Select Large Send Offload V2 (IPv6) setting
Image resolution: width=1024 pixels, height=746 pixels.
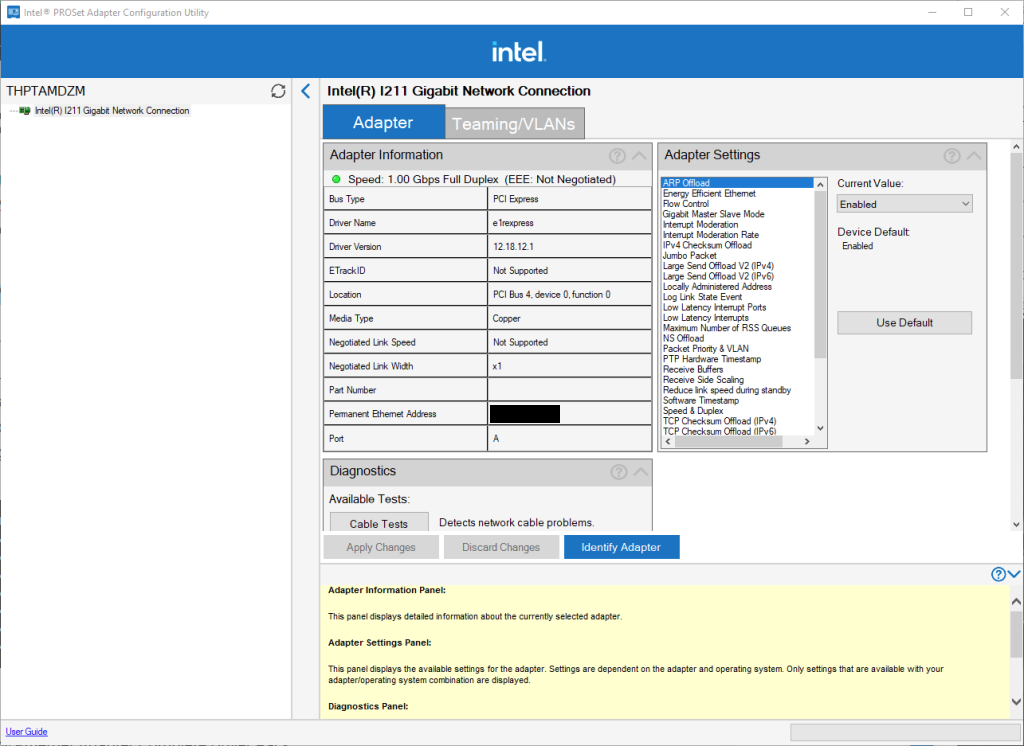tap(718, 276)
